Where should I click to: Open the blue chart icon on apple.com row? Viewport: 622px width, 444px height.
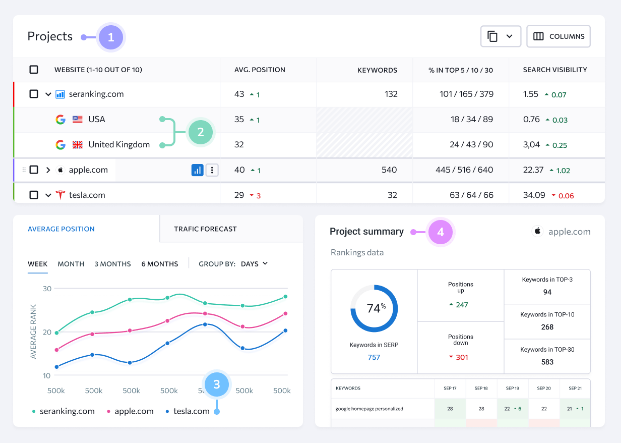(197, 170)
